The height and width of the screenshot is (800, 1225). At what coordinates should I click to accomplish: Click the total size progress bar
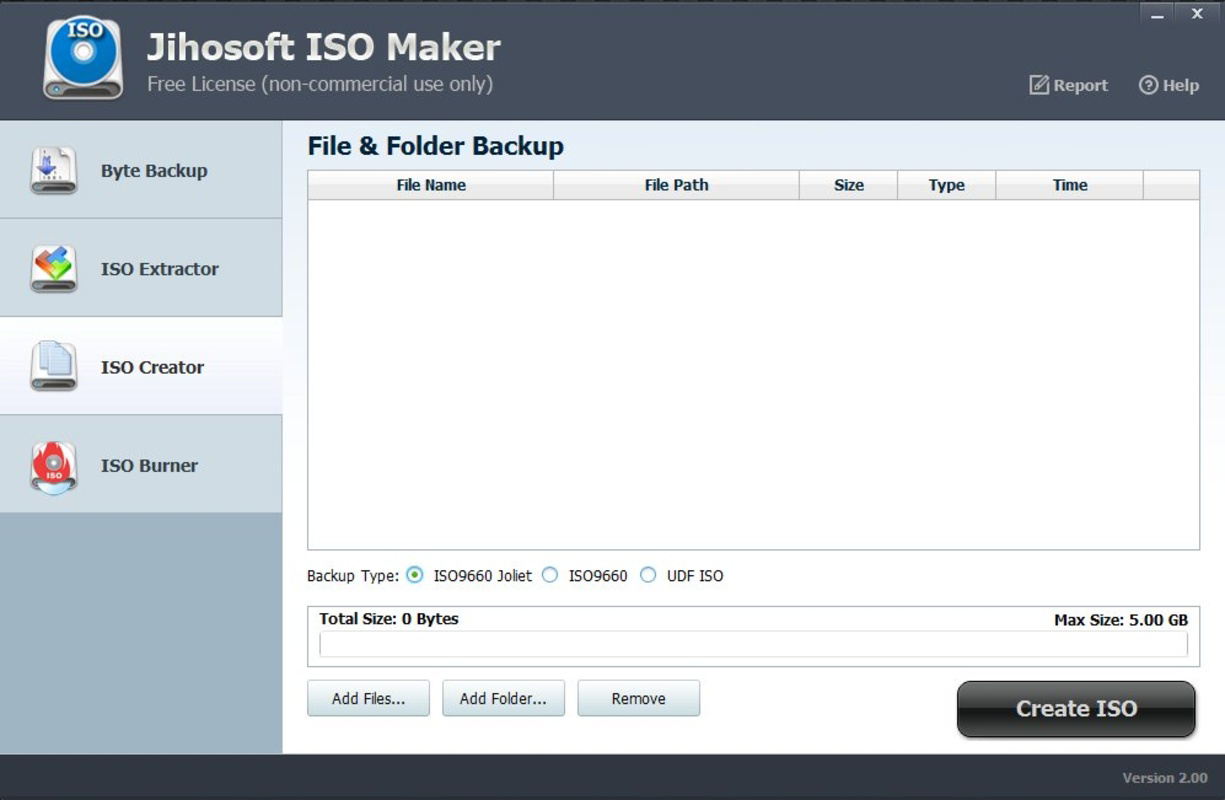pos(753,644)
